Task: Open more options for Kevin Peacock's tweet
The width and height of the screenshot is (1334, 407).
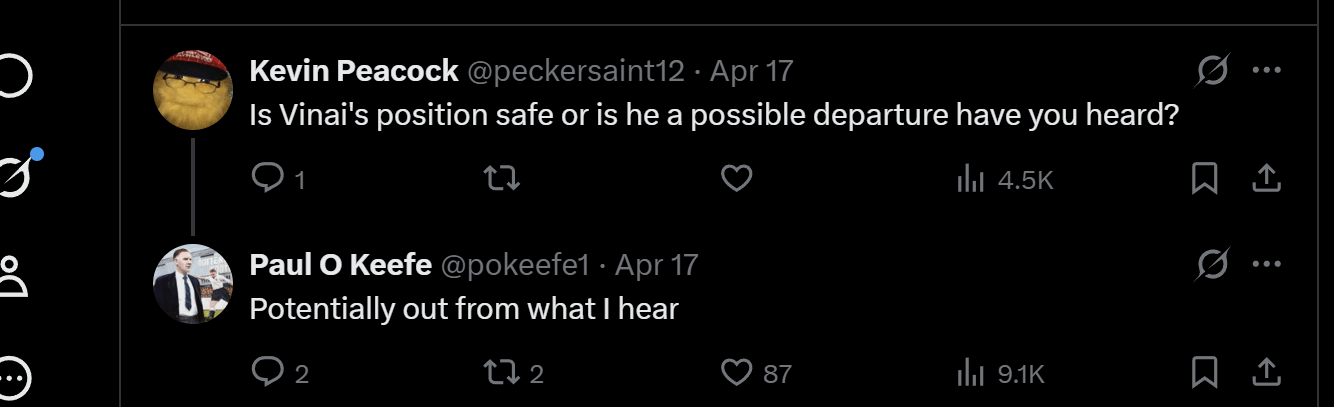Action: (x=1266, y=71)
